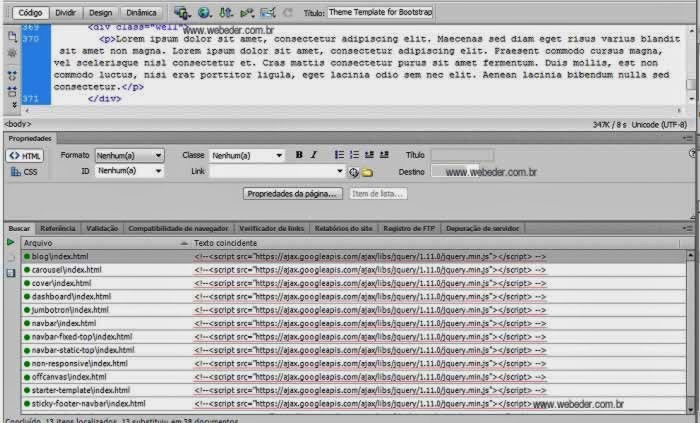Open Verificador de links tab
This screenshot has height=423, width=700.
pyautogui.click(x=271, y=228)
